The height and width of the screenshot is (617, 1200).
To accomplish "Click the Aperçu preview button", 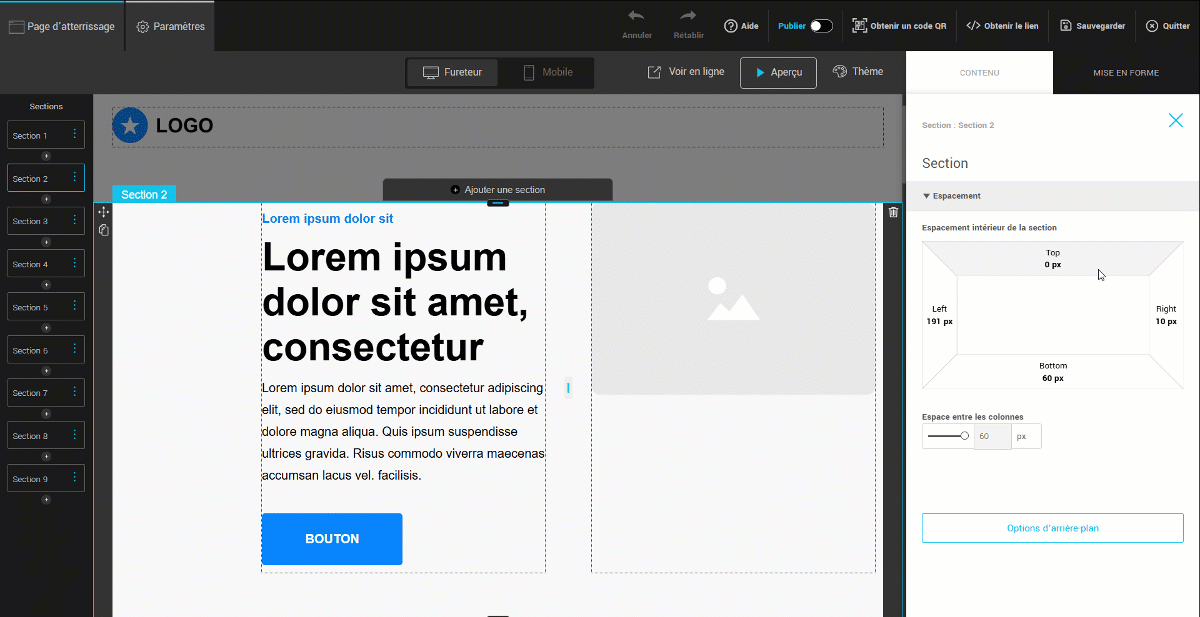I will (x=778, y=73).
